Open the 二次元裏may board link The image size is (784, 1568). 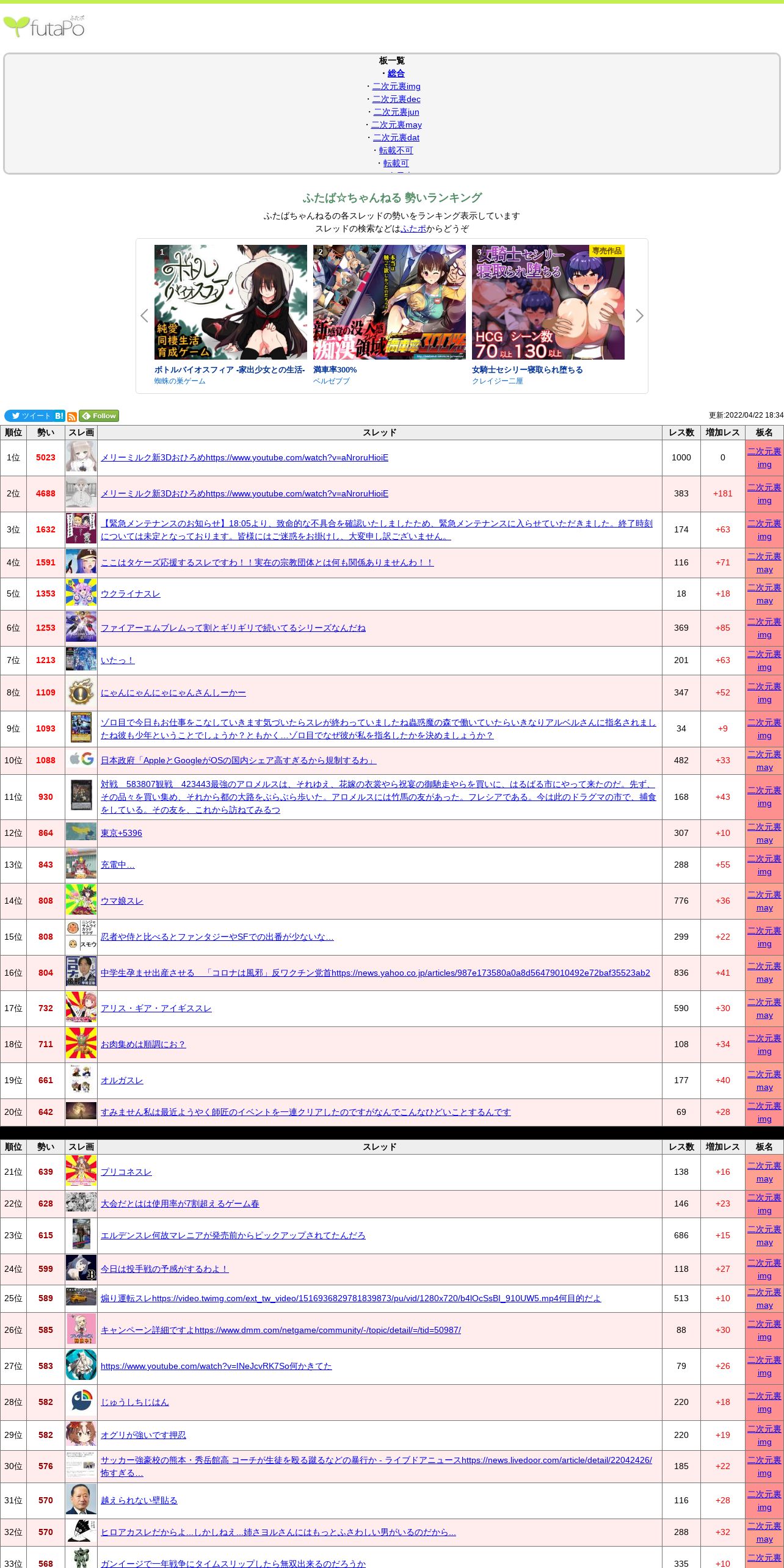[396, 125]
